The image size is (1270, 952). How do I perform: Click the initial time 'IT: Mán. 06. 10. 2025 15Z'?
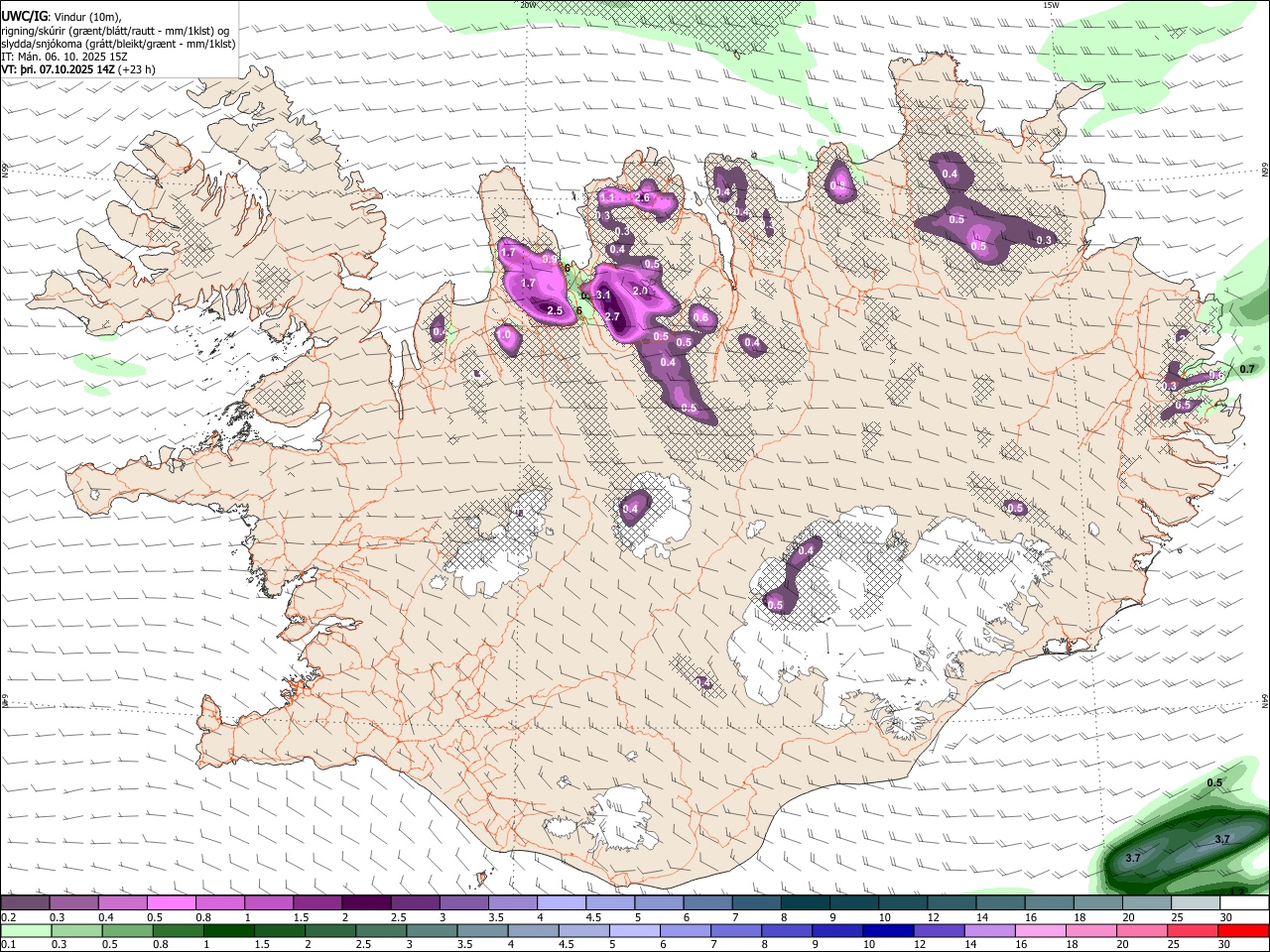point(63,57)
